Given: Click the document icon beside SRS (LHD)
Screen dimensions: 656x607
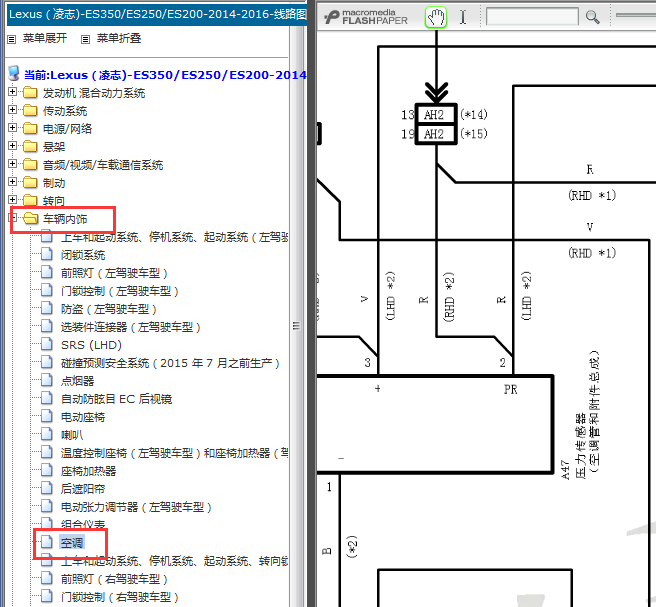Looking at the screenshot, I should [47, 344].
